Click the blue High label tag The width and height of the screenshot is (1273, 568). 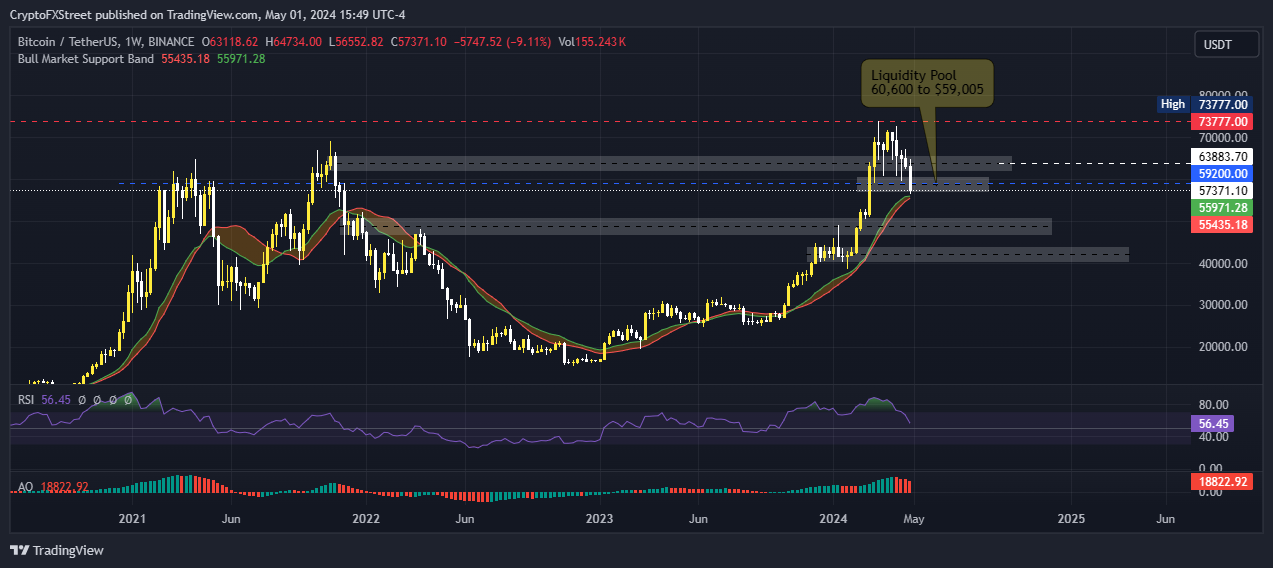(x=1172, y=104)
